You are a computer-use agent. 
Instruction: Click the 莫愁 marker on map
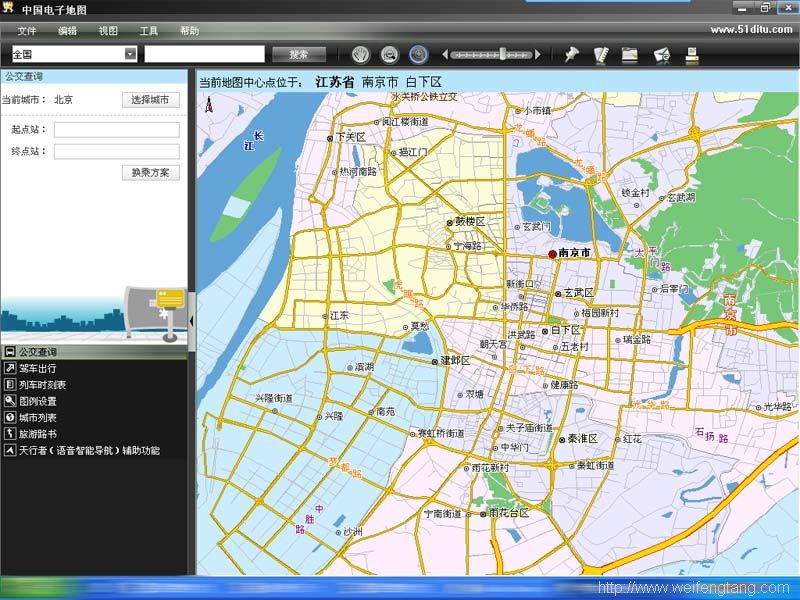[x=406, y=327]
